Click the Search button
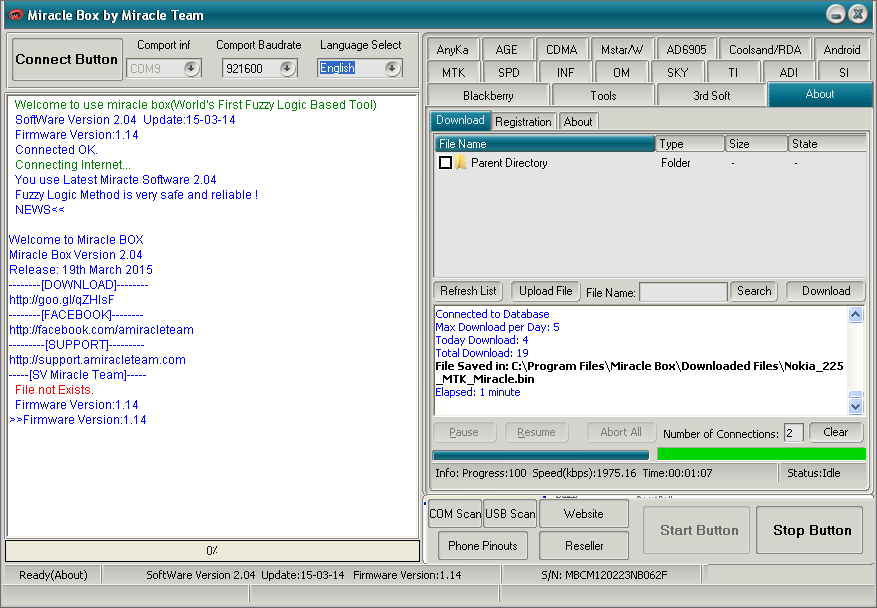The height and width of the screenshot is (608, 877). click(x=754, y=291)
